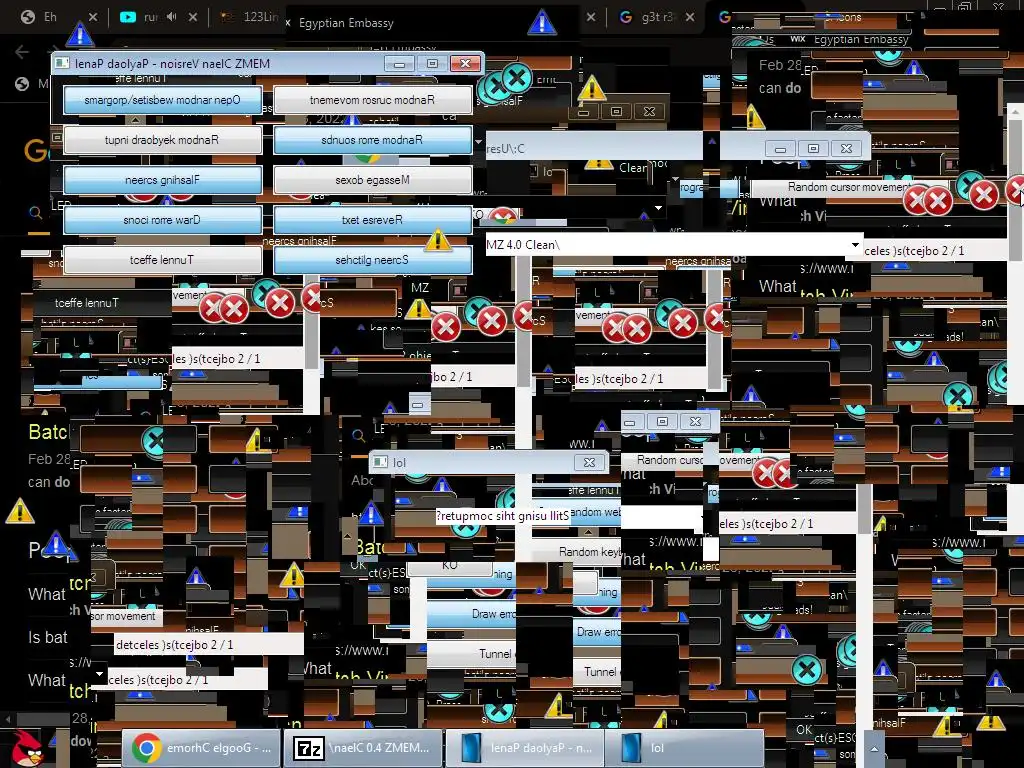Screen dimensions: 1024x768
Task: Click the 7z icon in the taskbar
Action: (x=308, y=748)
